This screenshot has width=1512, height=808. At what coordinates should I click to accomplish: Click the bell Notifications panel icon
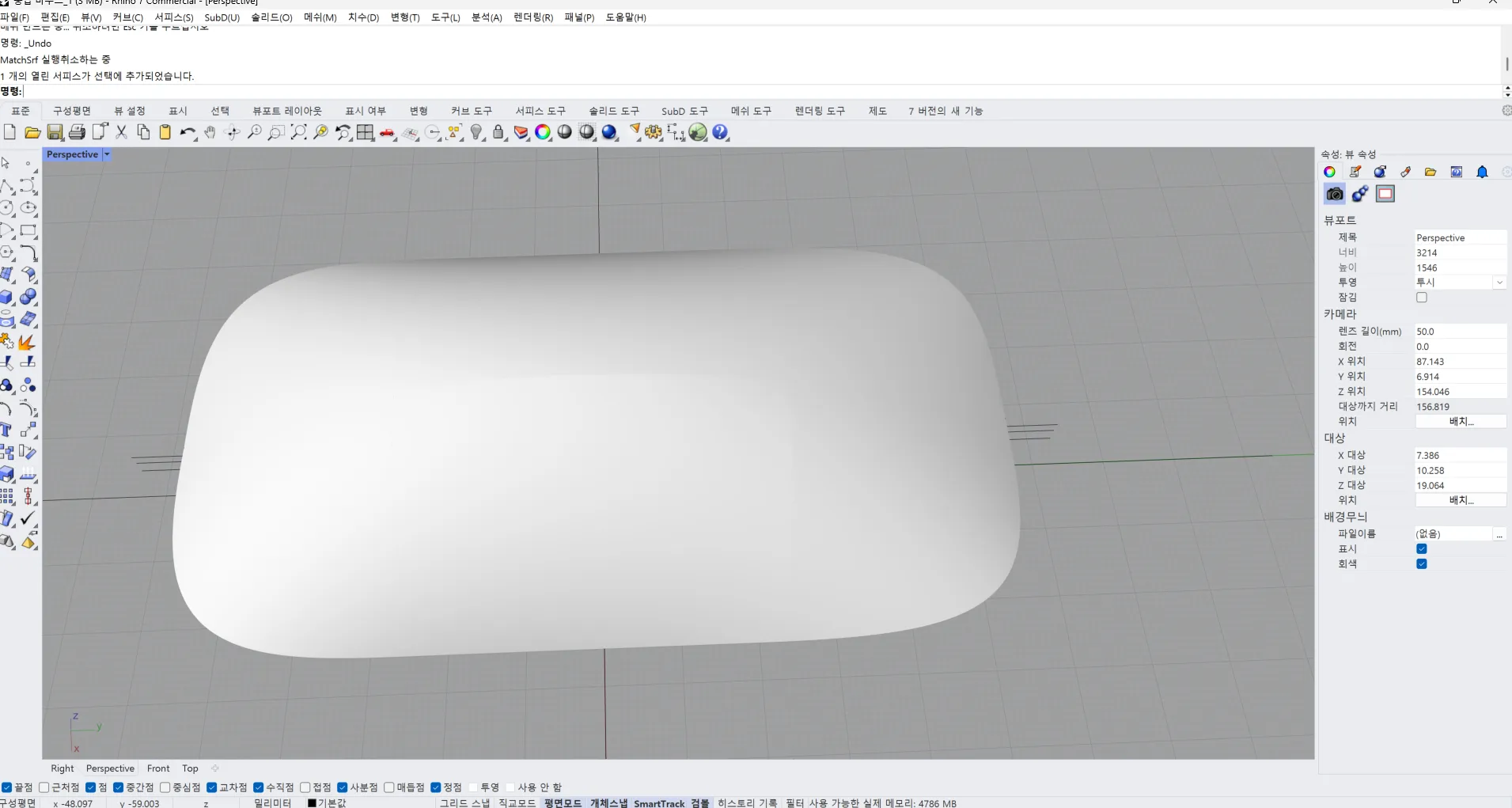[x=1482, y=172]
